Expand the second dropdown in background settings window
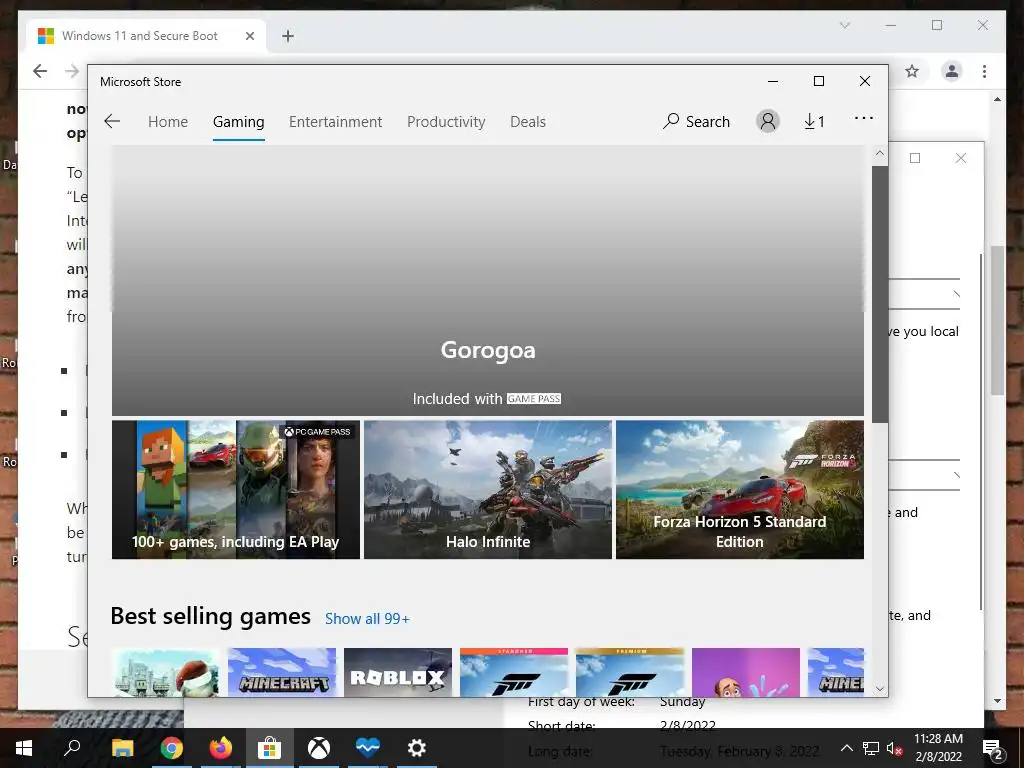 click(925, 475)
